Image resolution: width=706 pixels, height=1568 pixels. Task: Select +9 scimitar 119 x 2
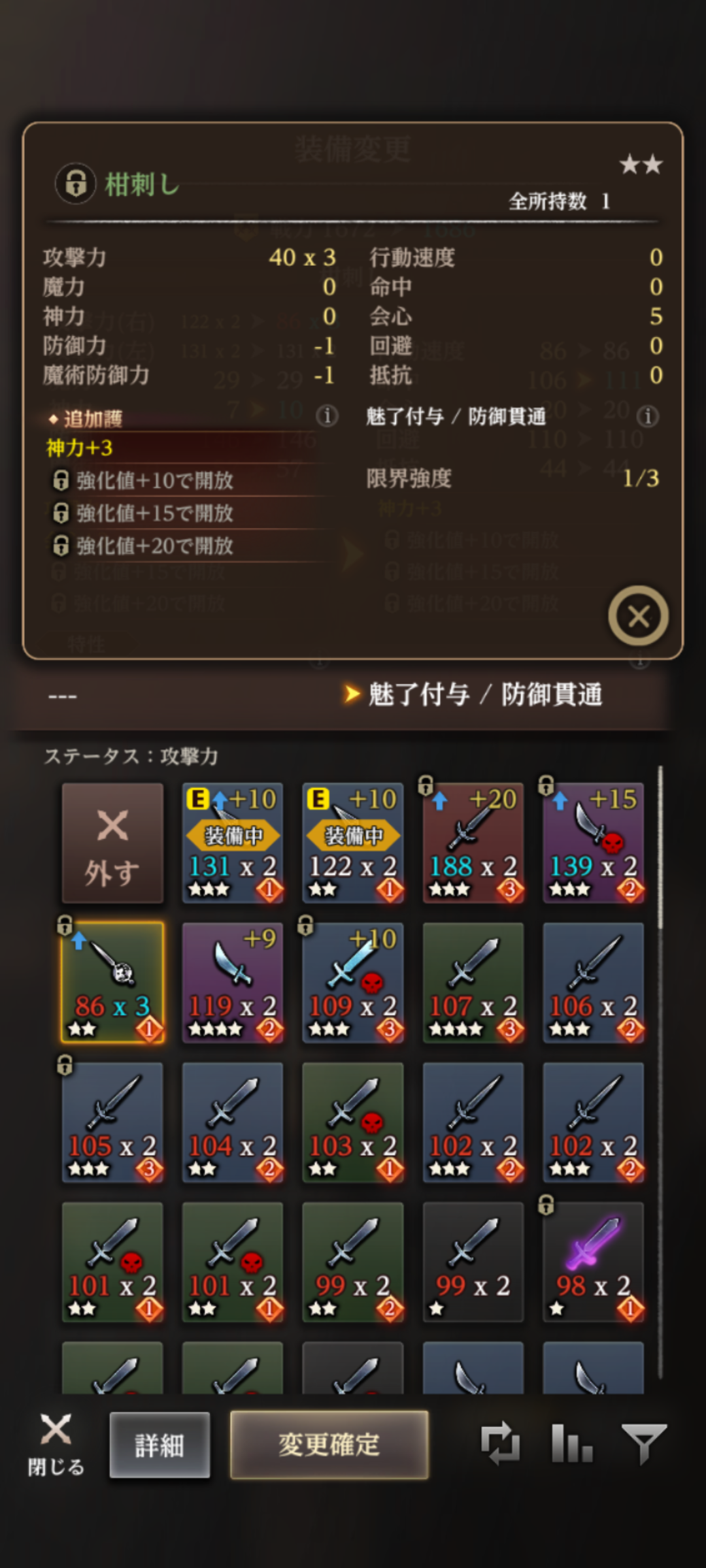pyautogui.click(x=233, y=983)
